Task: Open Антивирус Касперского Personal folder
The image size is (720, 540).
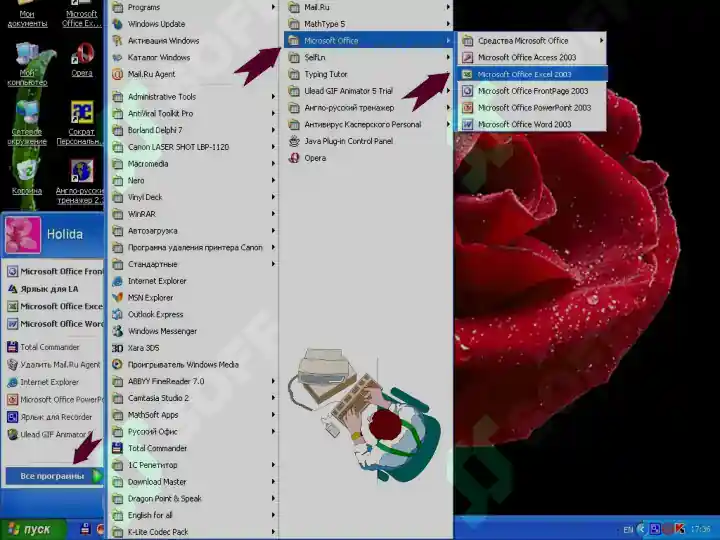Action: click(x=368, y=124)
